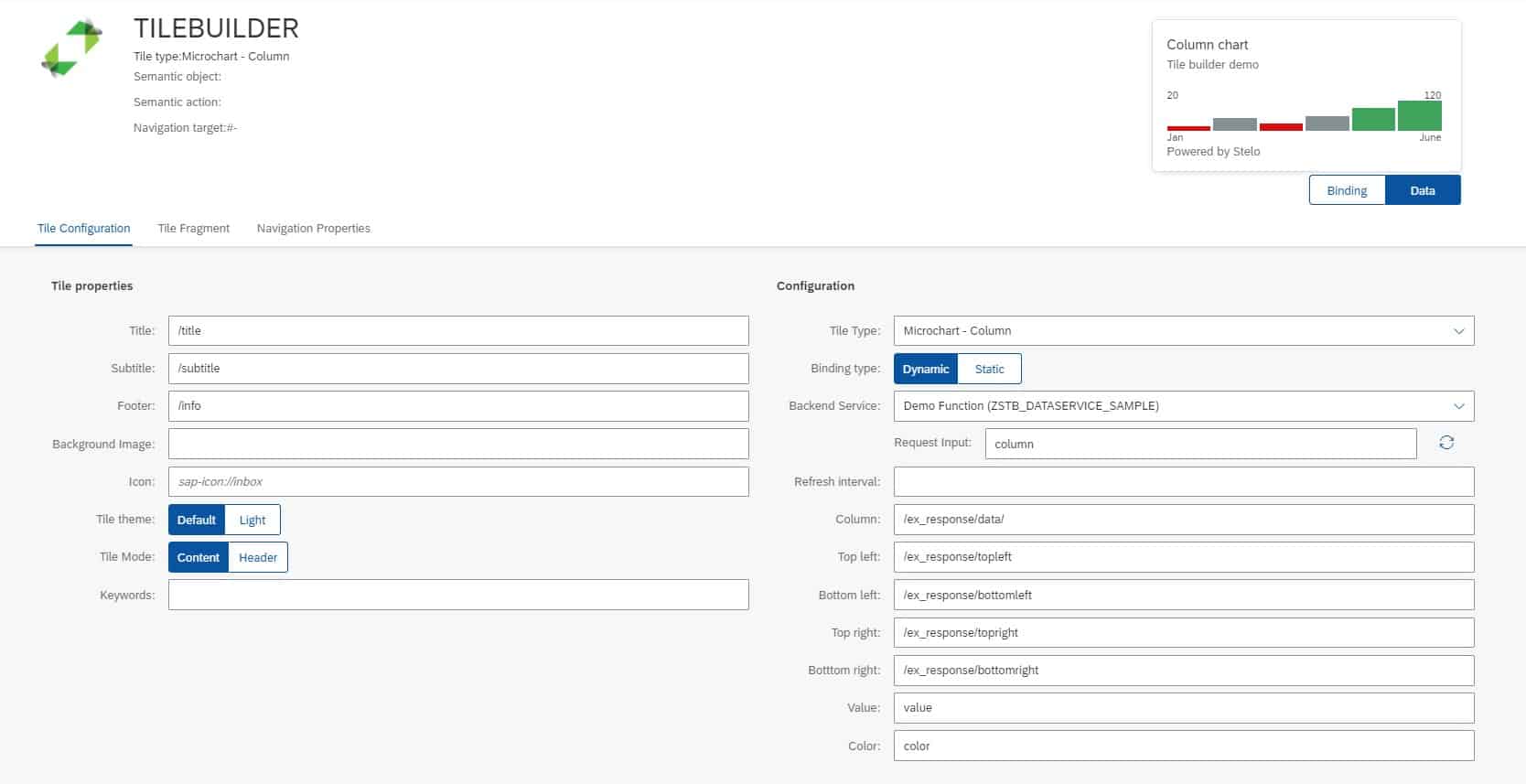
Task: Click the 'Tile type:Microchart - Column' text
Action: pyautogui.click(x=211, y=56)
